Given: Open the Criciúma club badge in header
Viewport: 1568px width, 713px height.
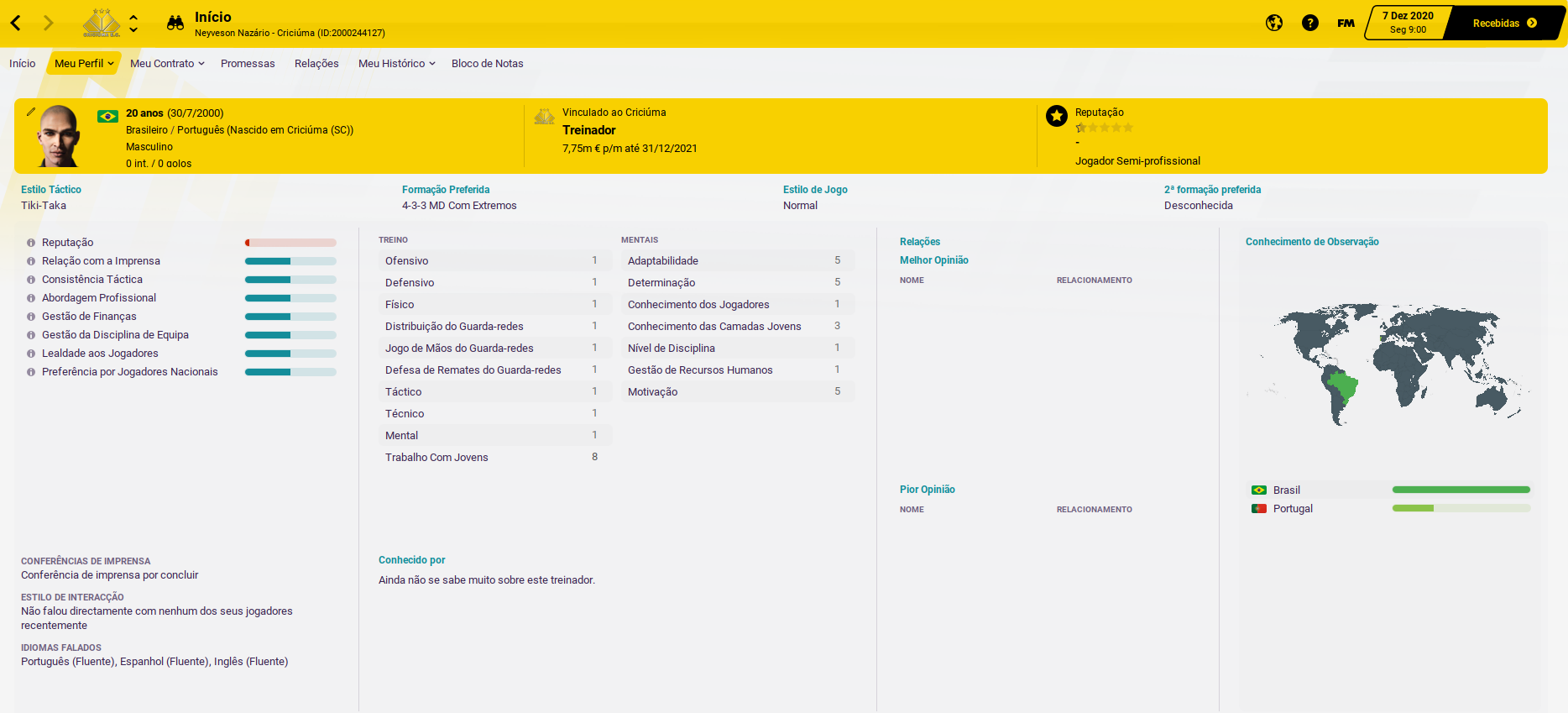Looking at the screenshot, I should pyautogui.click(x=102, y=23).
